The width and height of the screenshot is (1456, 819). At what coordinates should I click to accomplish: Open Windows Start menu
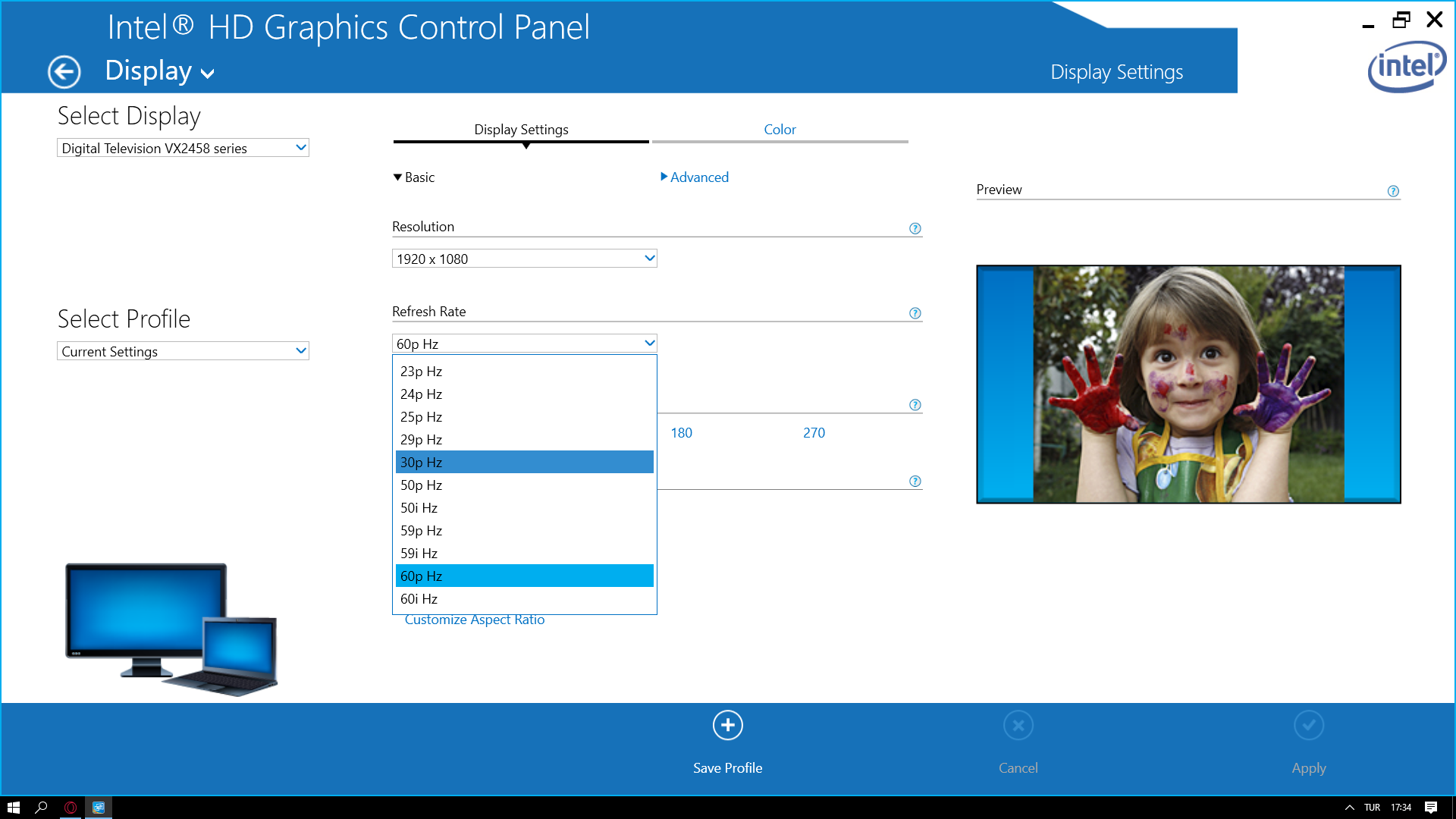13,808
